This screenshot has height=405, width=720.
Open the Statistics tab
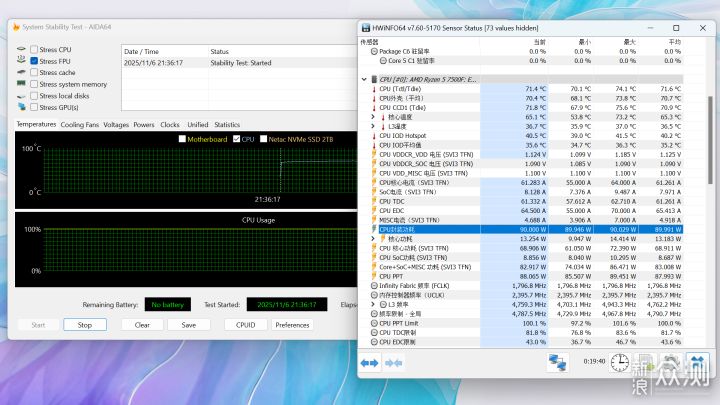(x=227, y=124)
